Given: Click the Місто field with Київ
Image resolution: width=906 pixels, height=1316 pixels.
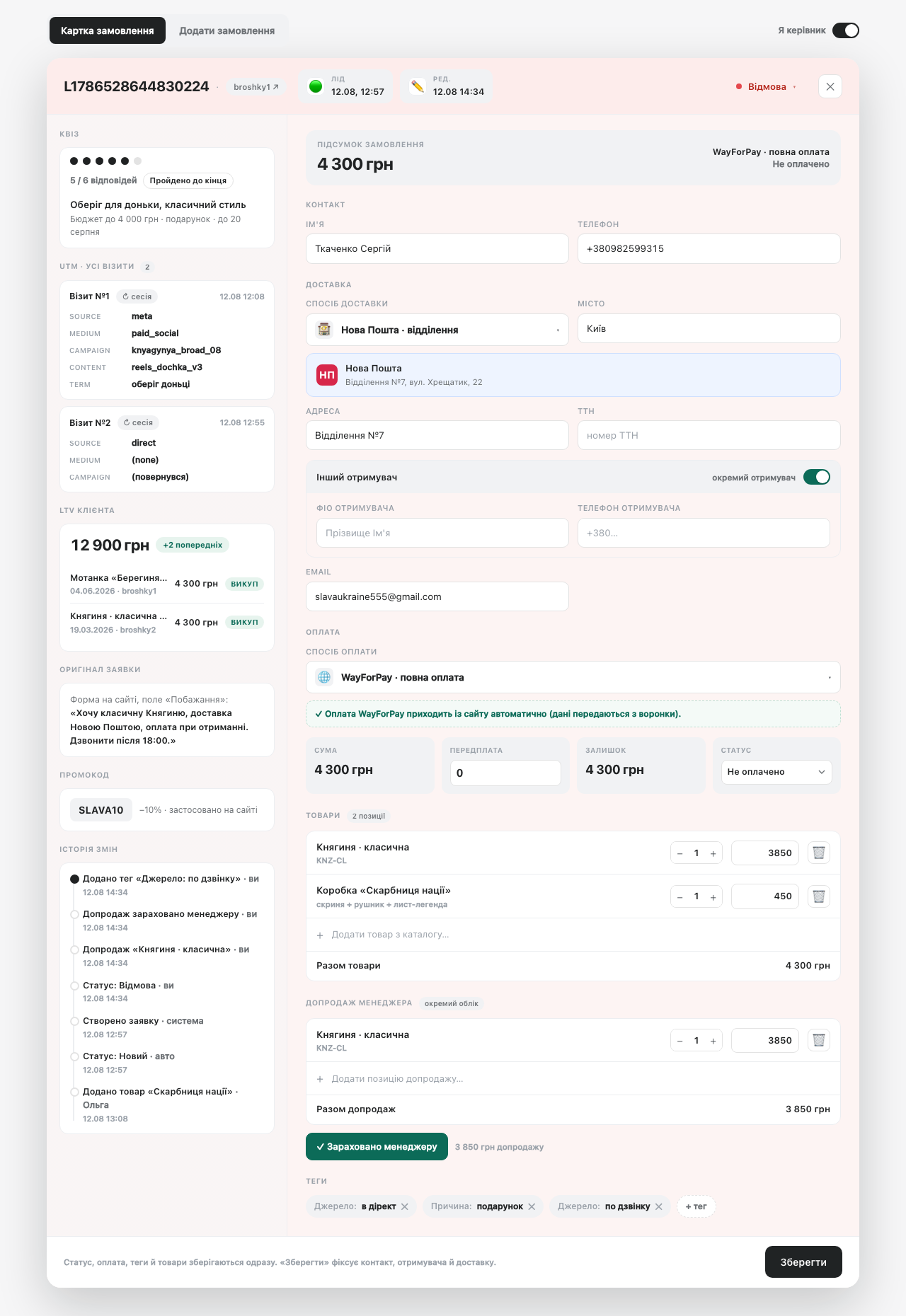Looking at the screenshot, I should coord(709,328).
